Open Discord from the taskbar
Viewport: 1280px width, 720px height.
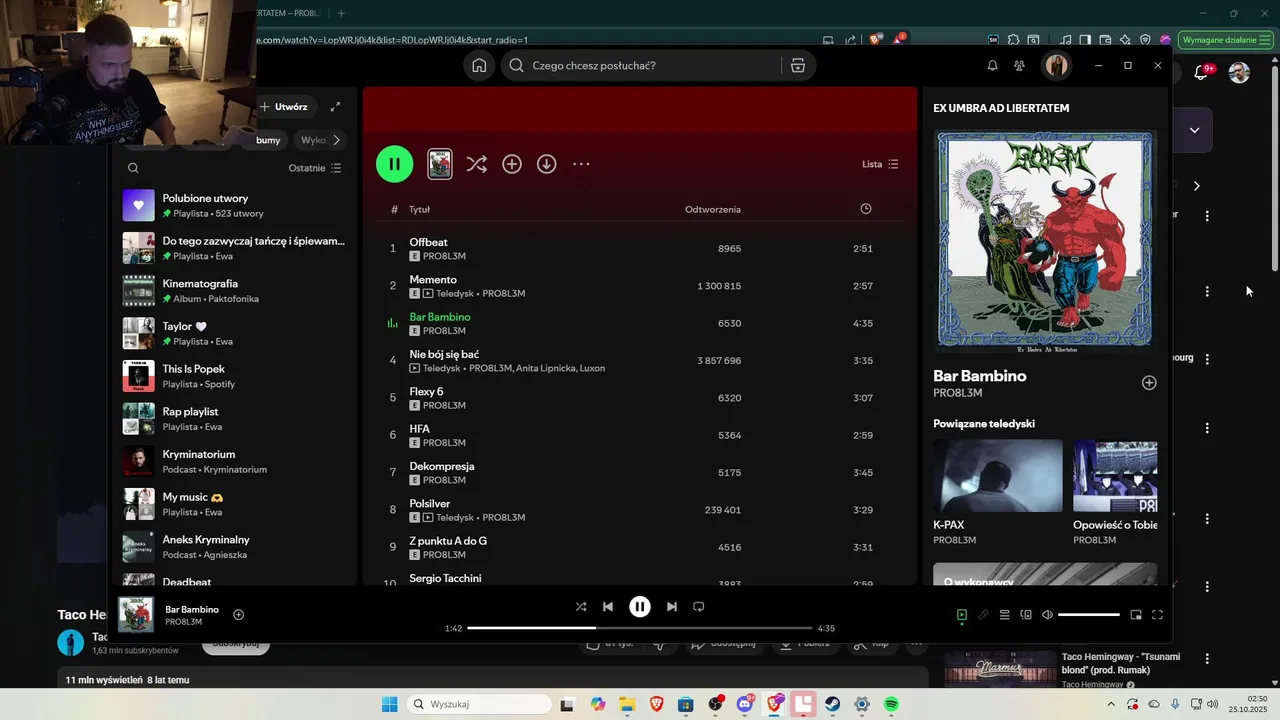[745, 704]
